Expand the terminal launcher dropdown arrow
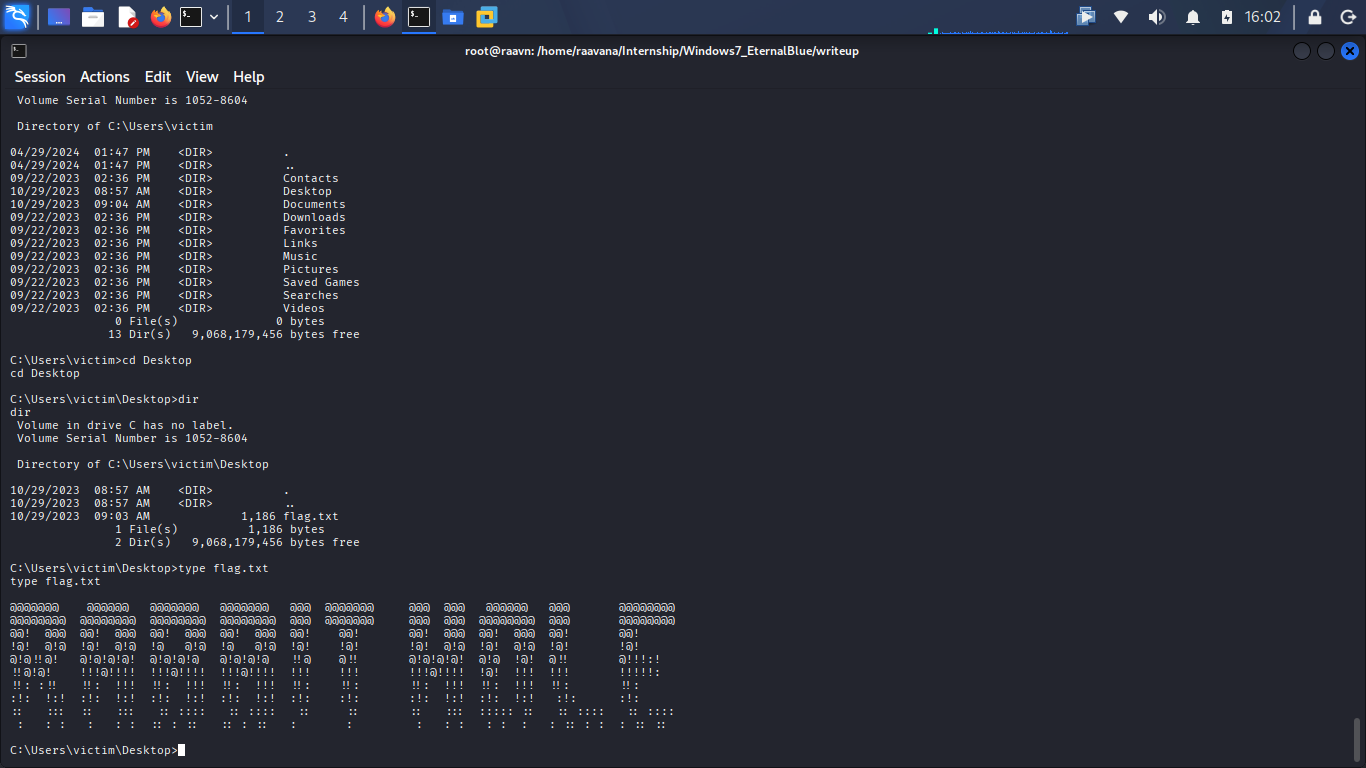This screenshot has width=1366, height=768. 214,17
